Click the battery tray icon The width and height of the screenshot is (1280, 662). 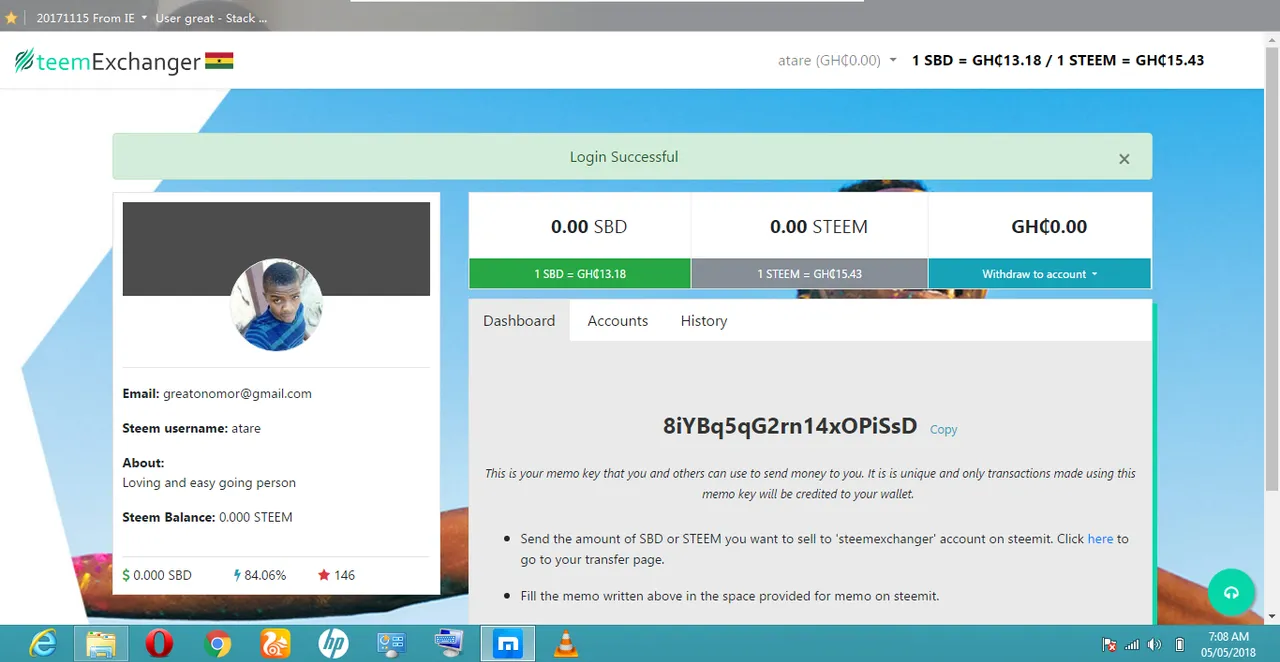coord(1180,645)
